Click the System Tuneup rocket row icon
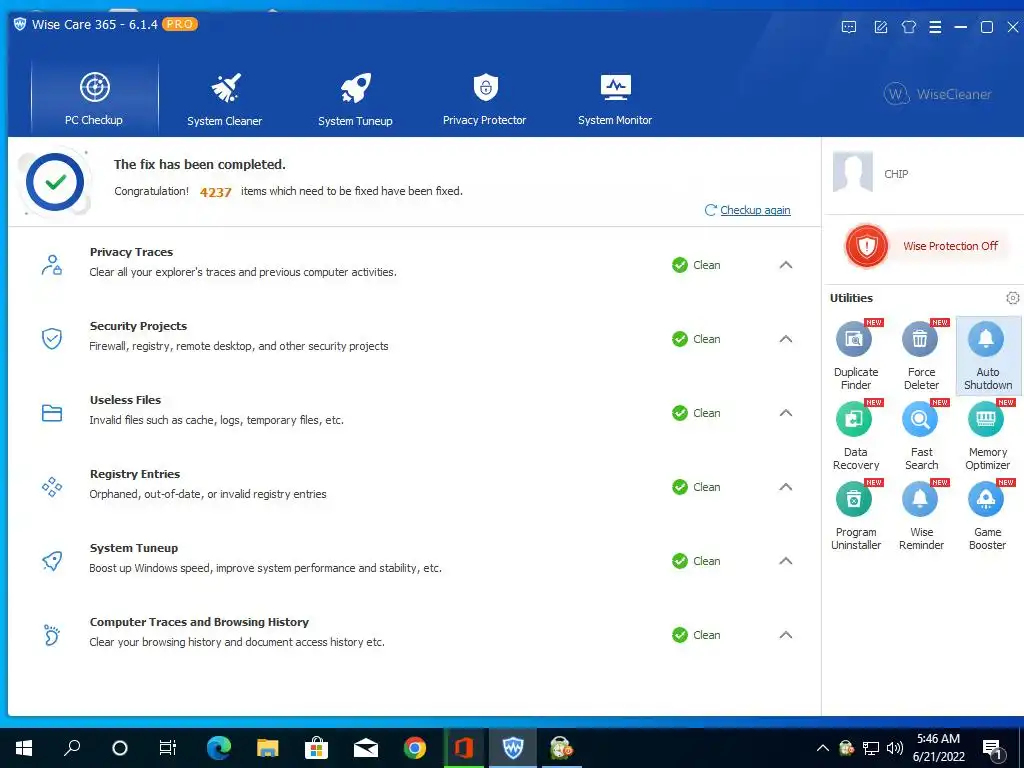Viewport: 1024px width, 768px height. [x=52, y=561]
